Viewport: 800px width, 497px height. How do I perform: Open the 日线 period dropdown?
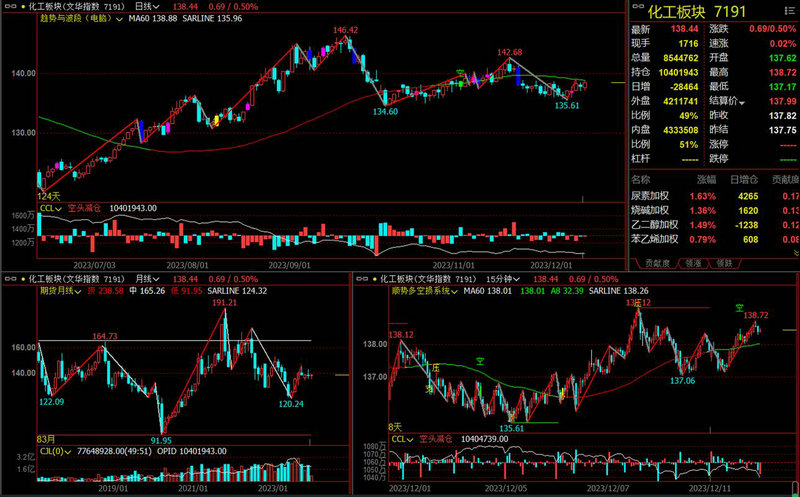(x=147, y=7)
